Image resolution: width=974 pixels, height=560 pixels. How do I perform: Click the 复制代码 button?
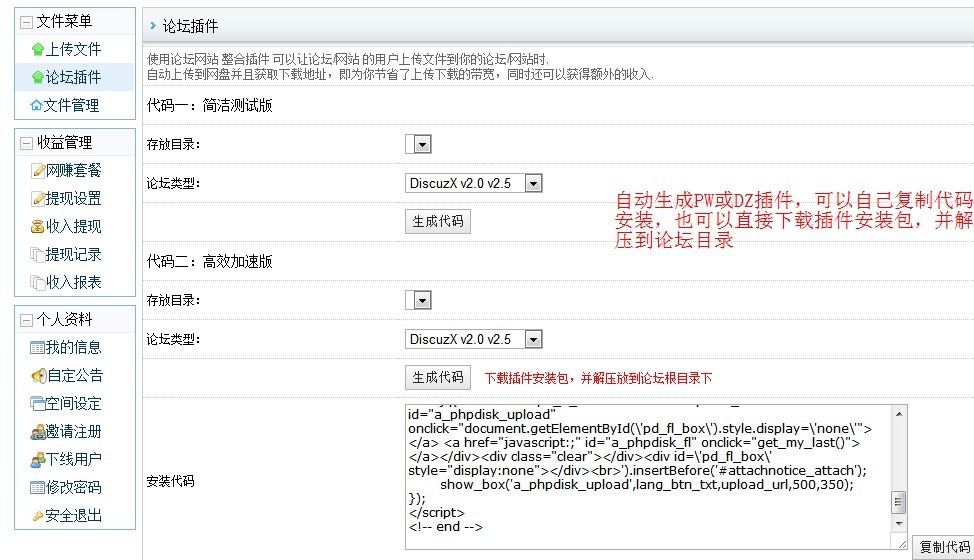[944, 547]
